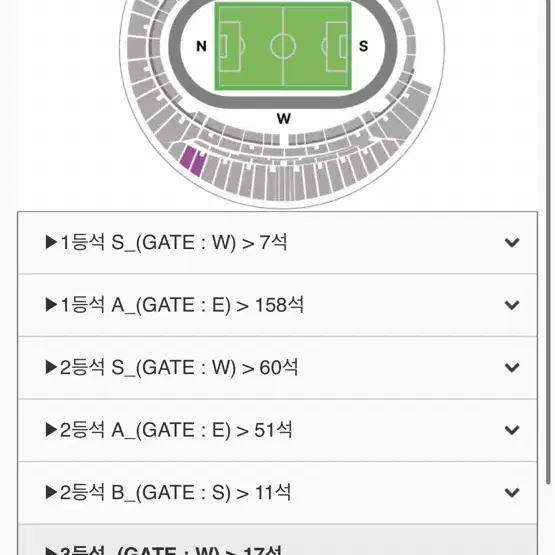Expand 2등석 B (GATE : S) 11석 chevron
This screenshot has width=555, height=555.
512,492
